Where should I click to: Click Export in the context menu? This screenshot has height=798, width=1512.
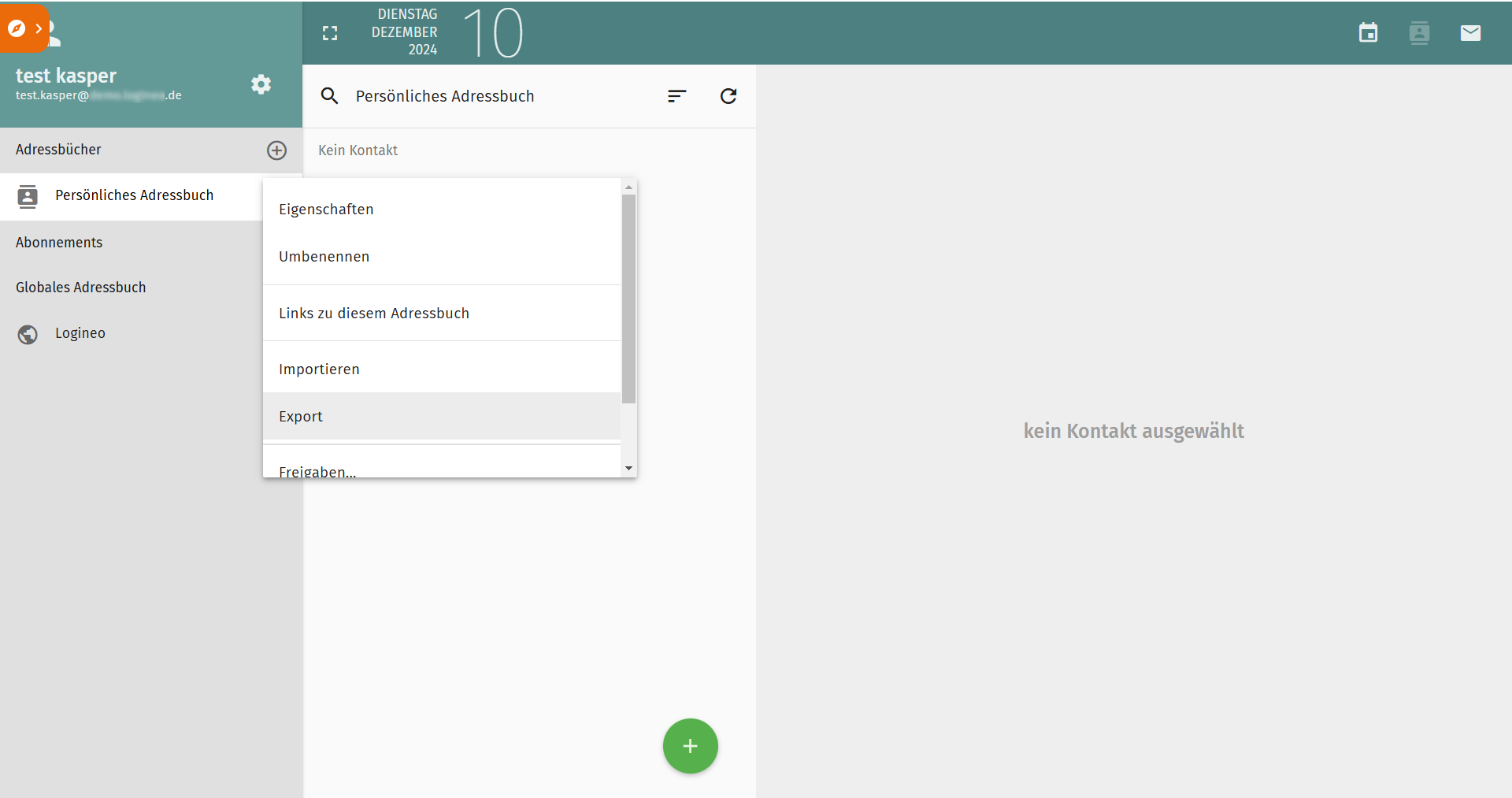click(301, 417)
